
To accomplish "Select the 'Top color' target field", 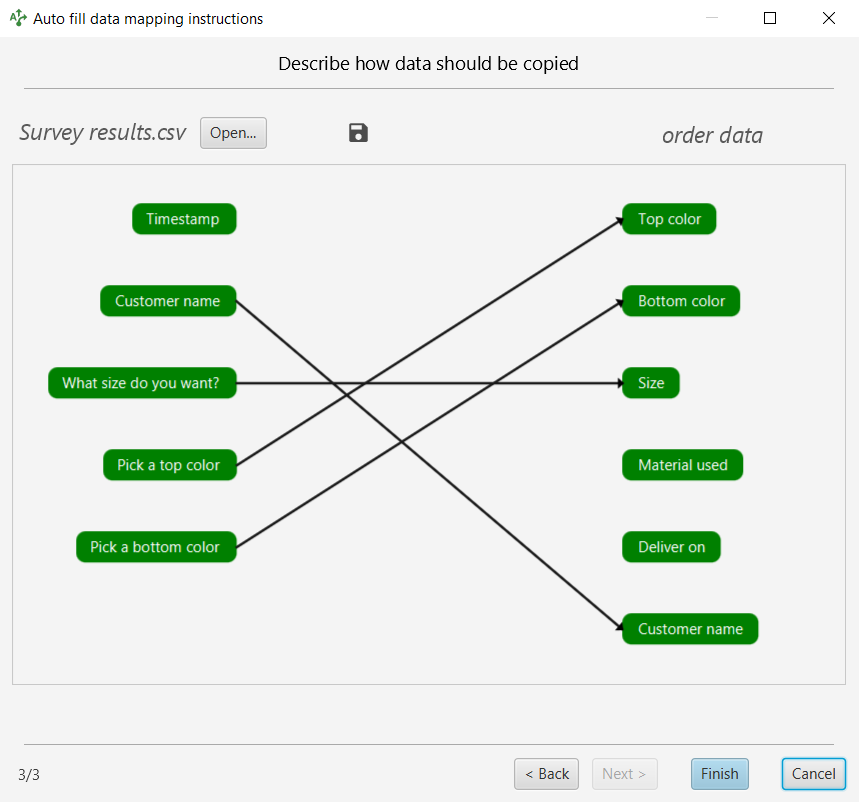I will pos(669,219).
